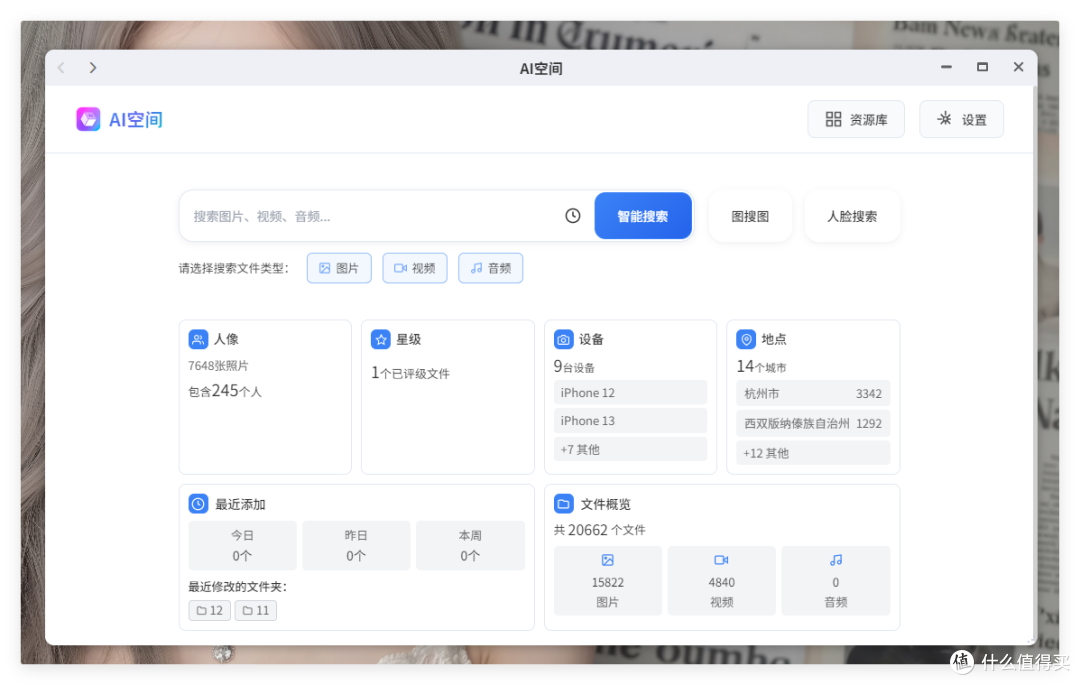This screenshot has width=1080, height=685.
Task: Minimize the AI空间 window
Action: (946, 67)
